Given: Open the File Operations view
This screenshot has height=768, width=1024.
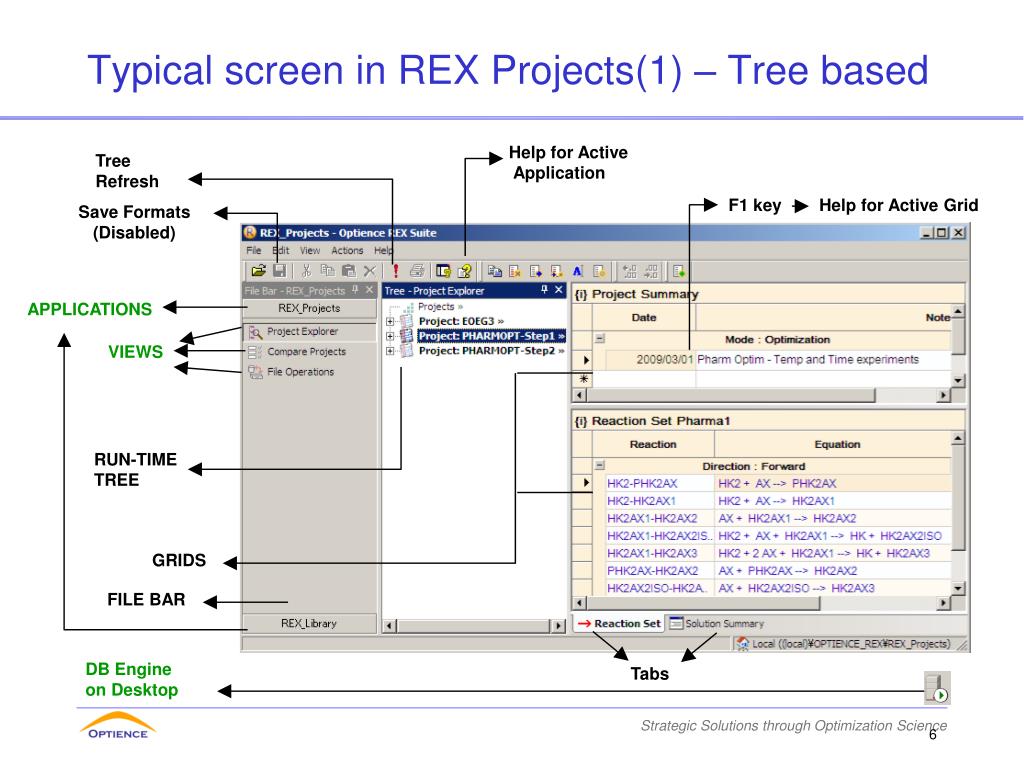Looking at the screenshot, I should coord(300,372).
